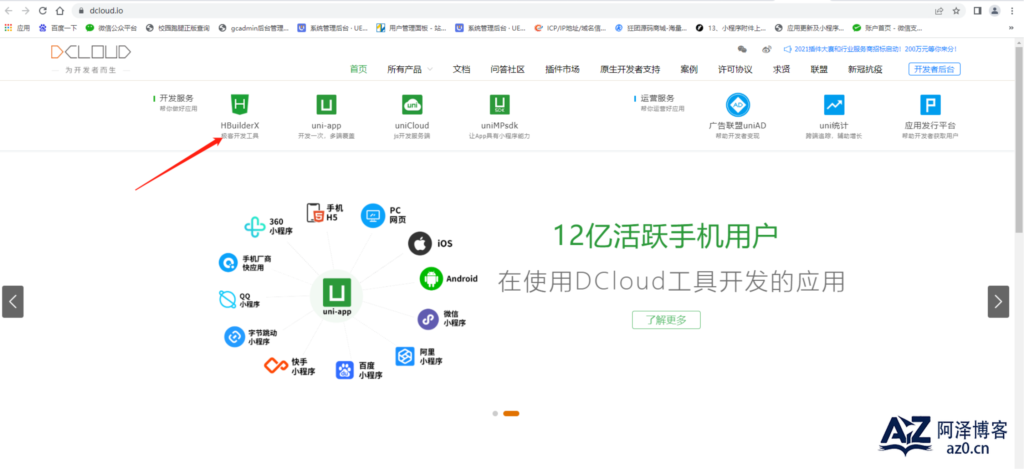Open the browser side panel icon
The width and height of the screenshot is (1024, 469).
pyautogui.click(x=978, y=10)
